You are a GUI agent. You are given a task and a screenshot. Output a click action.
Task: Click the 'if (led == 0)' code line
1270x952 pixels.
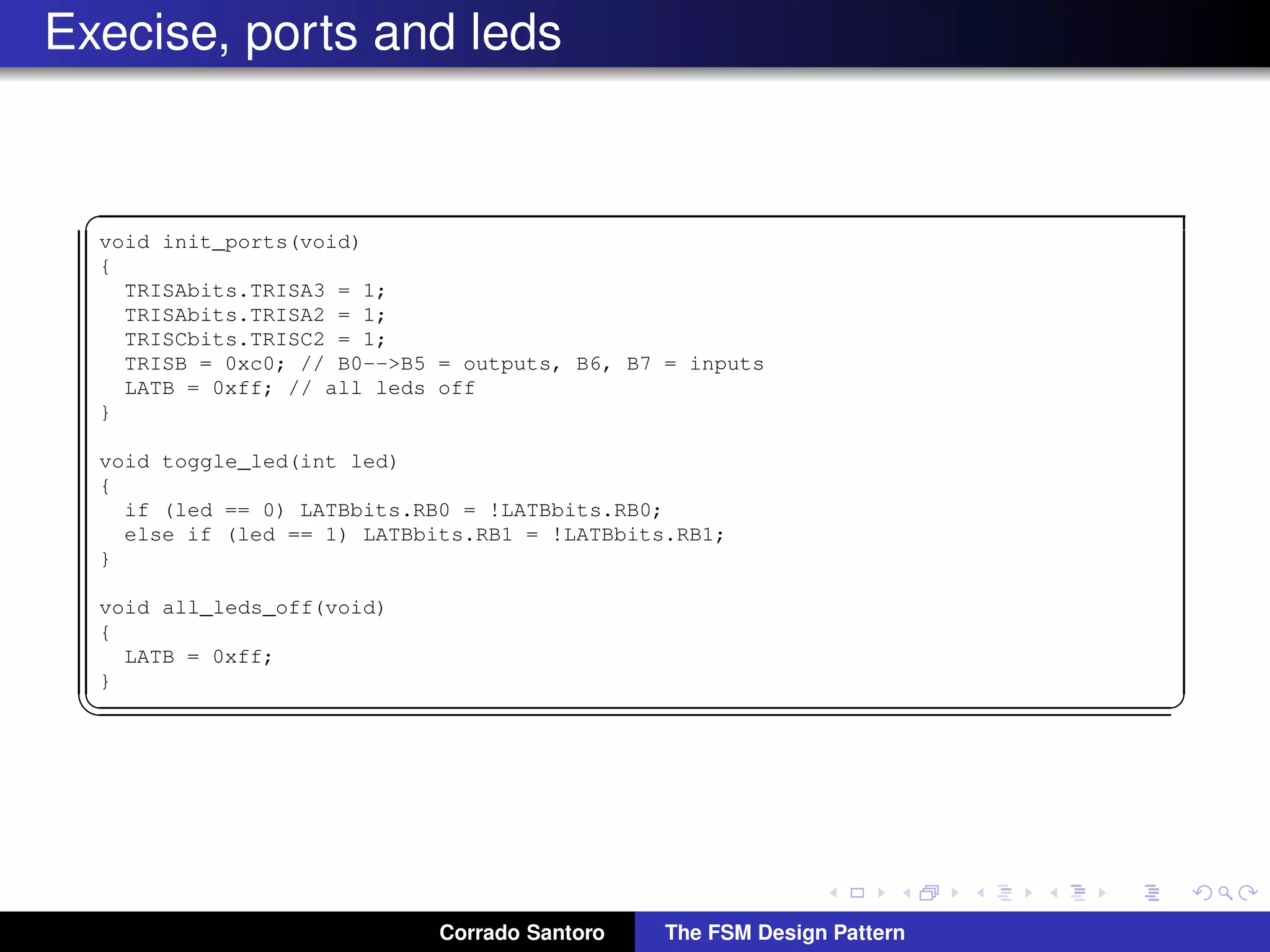coord(393,511)
